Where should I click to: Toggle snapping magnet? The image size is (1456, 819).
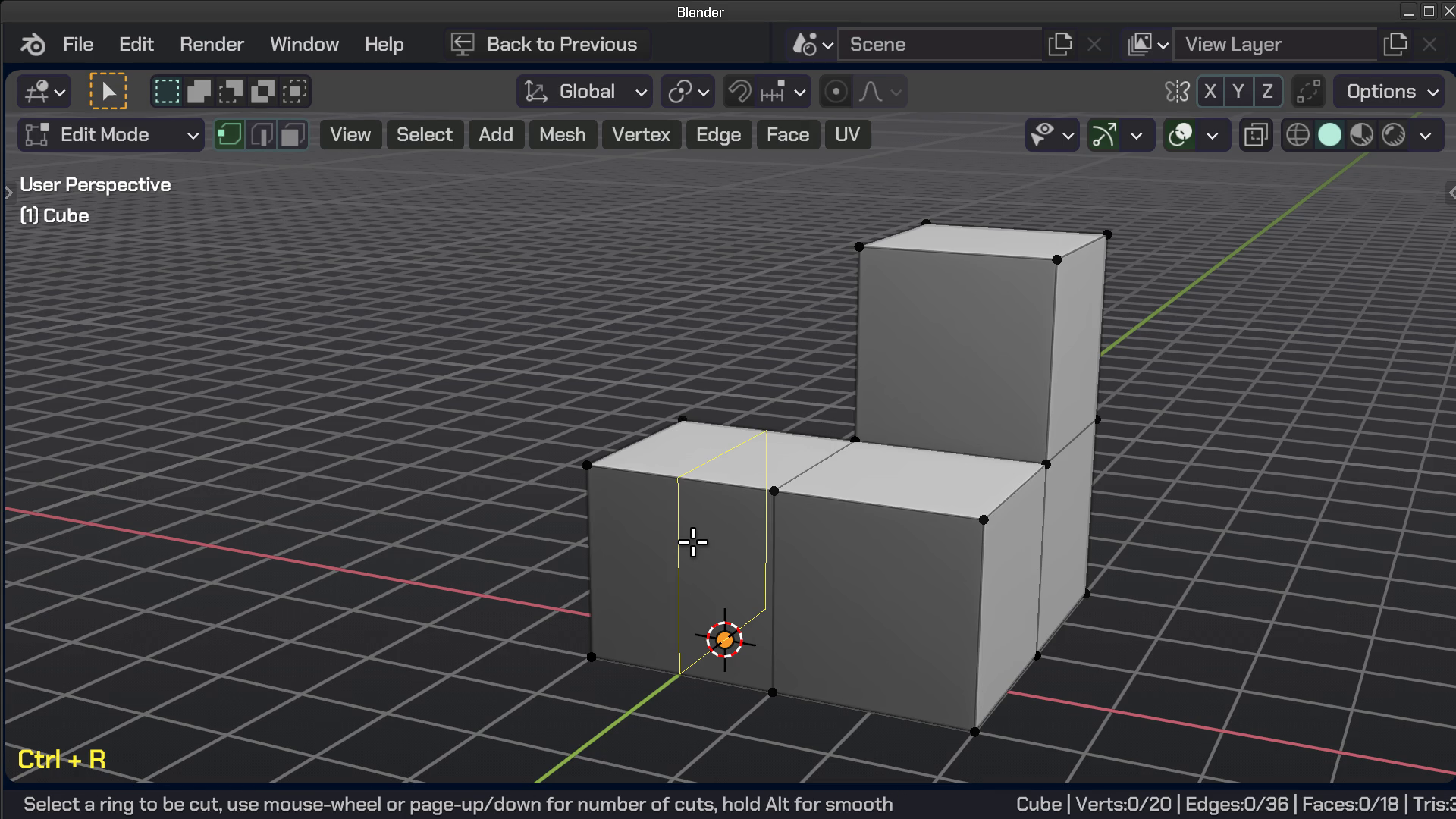[739, 92]
